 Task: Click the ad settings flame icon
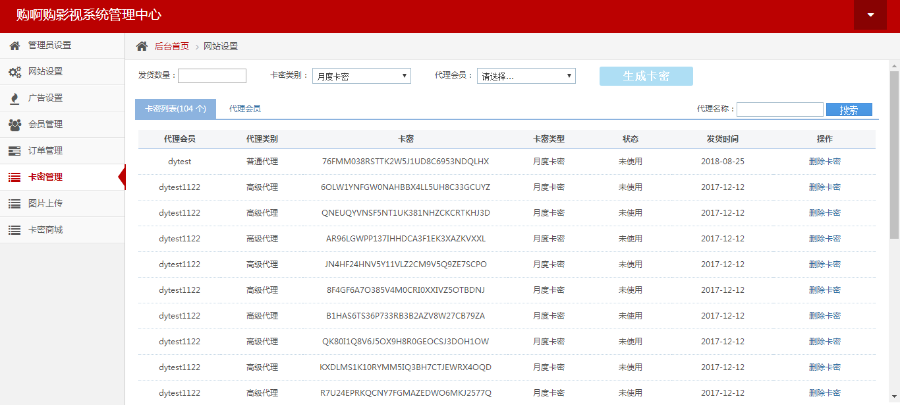pos(15,98)
